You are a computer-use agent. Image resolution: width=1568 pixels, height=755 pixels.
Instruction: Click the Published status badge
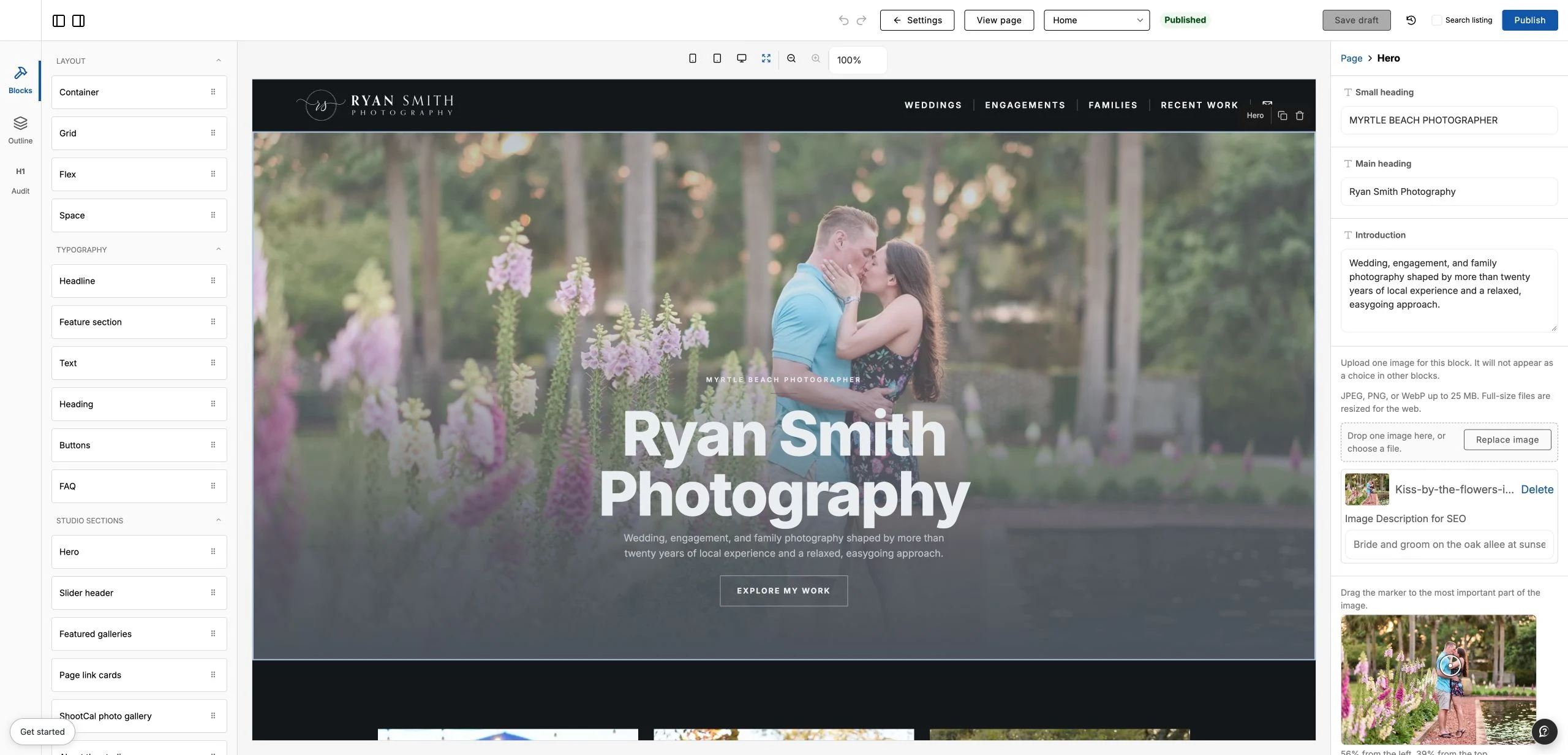[1185, 20]
